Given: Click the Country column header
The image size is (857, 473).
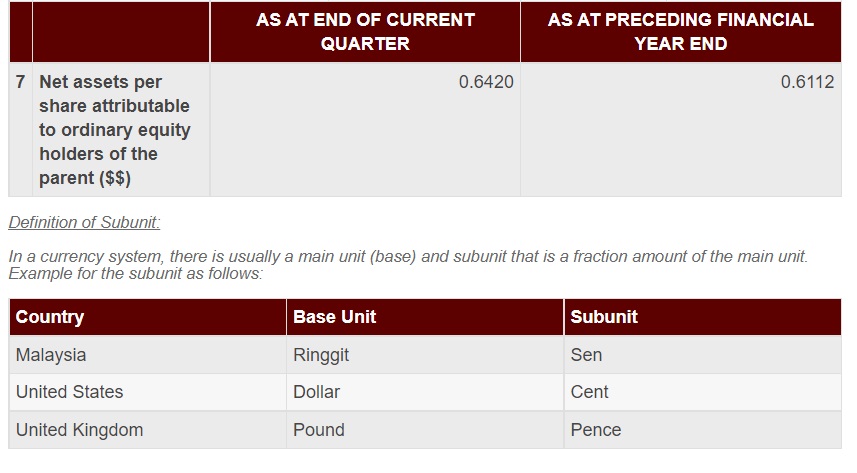Looking at the screenshot, I should click(x=148, y=317).
